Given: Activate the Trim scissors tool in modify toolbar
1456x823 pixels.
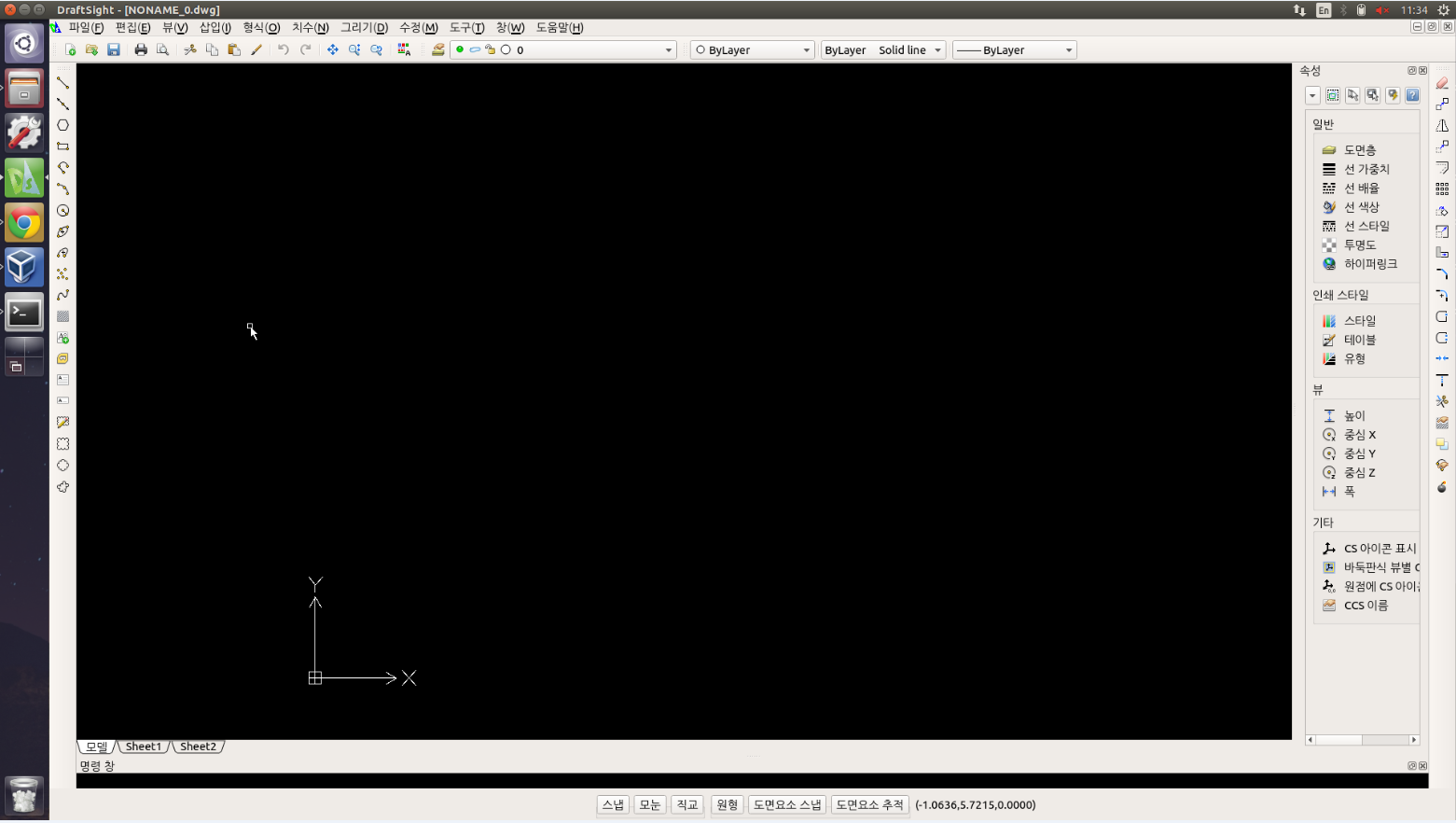Looking at the screenshot, I should click(x=1442, y=401).
